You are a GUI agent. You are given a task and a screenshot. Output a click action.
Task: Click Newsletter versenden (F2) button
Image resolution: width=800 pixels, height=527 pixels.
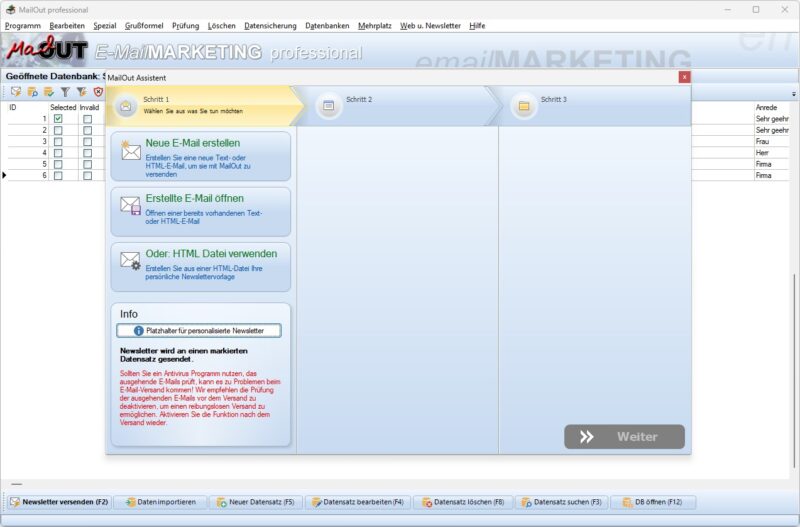(59, 502)
